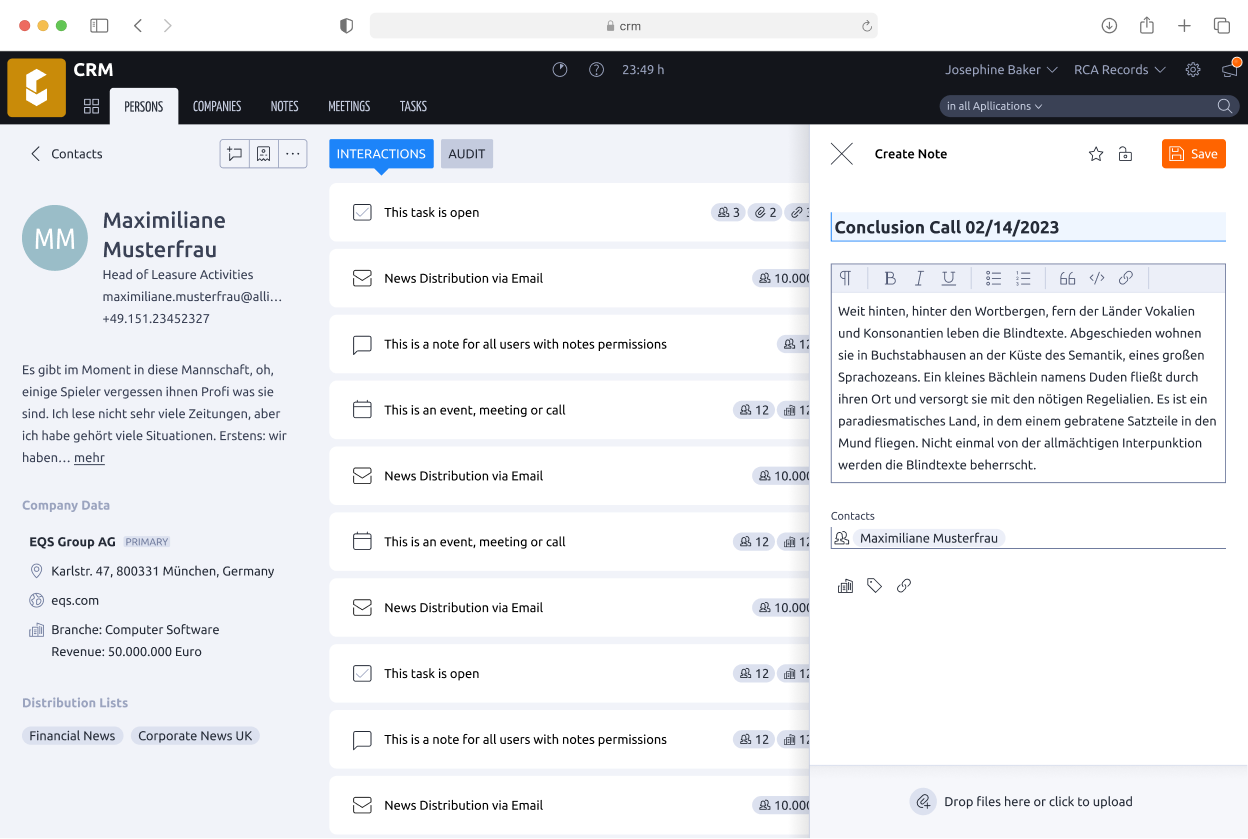Check off the first 'This task is open' checkbox
This screenshot has width=1248, height=839.
click(362, 212)
